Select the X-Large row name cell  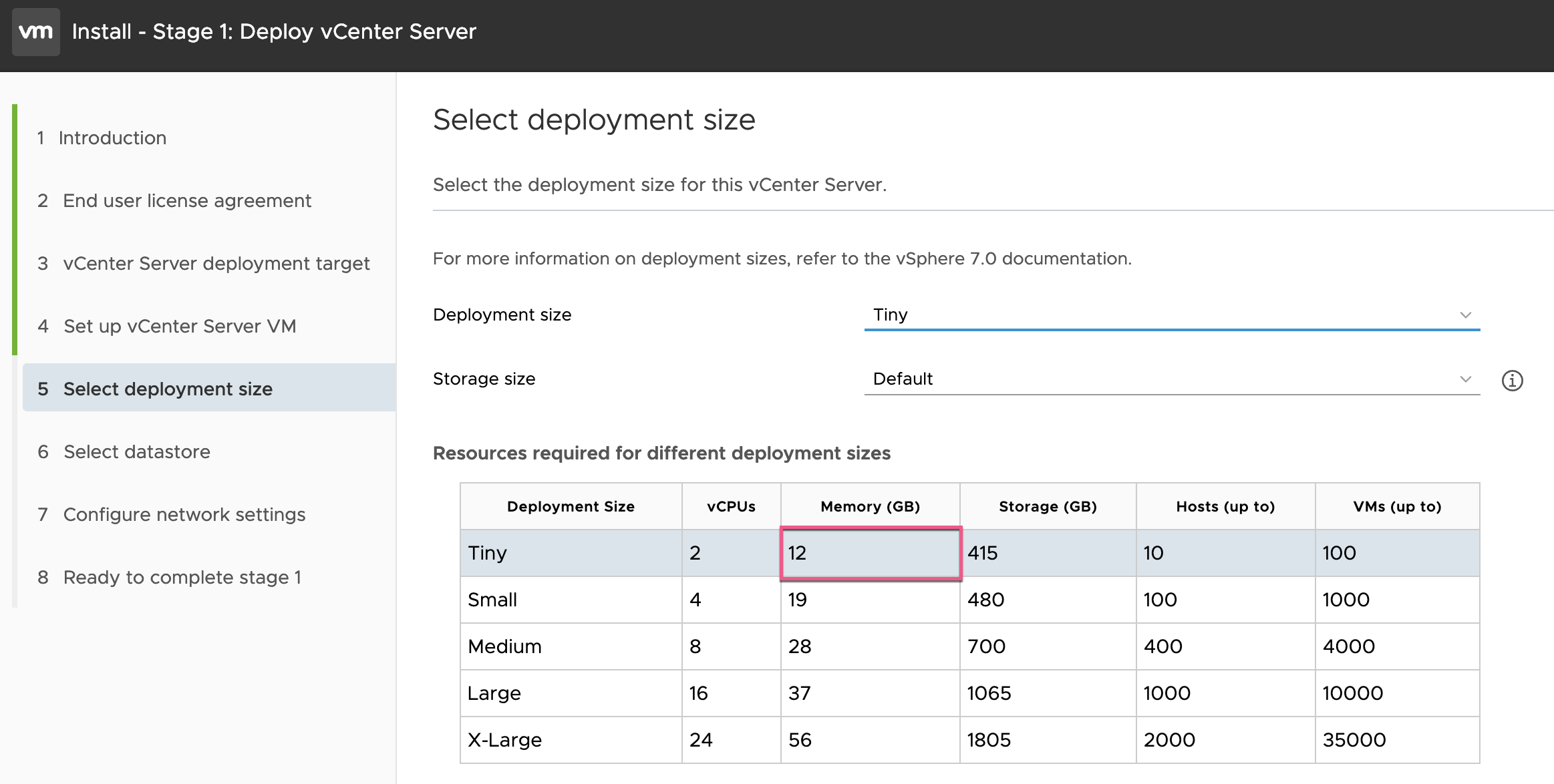click(571, 740)
